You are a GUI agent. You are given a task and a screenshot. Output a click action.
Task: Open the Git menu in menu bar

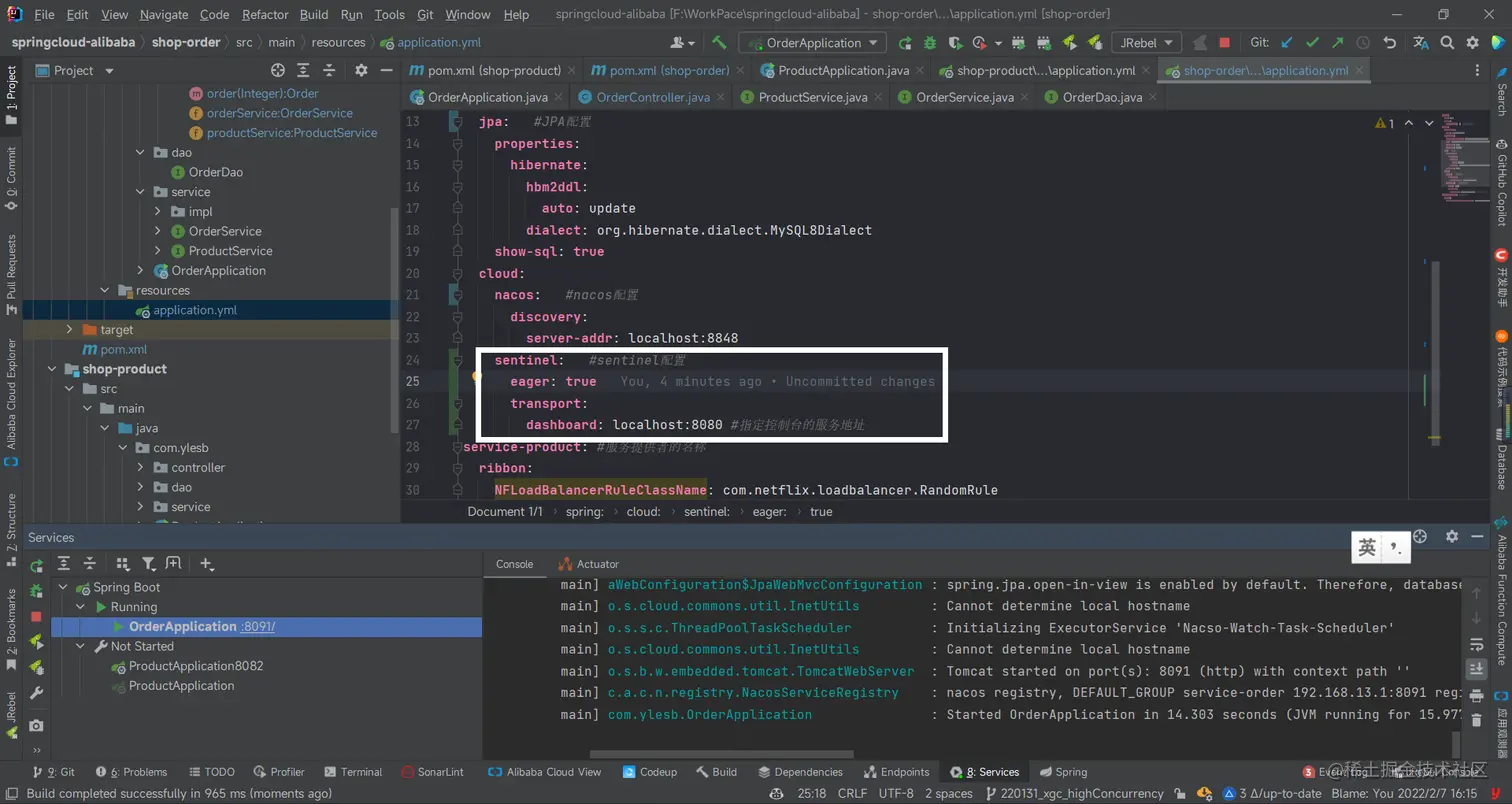click(424, 15)
